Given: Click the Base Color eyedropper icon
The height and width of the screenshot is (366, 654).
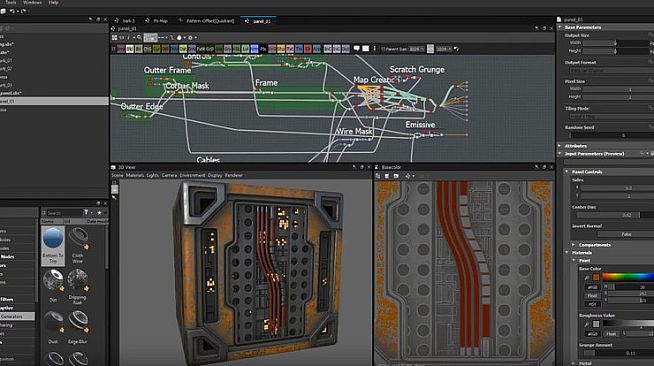Looking at the screenshot, I should pyautogui.click(x=587, y=277).
